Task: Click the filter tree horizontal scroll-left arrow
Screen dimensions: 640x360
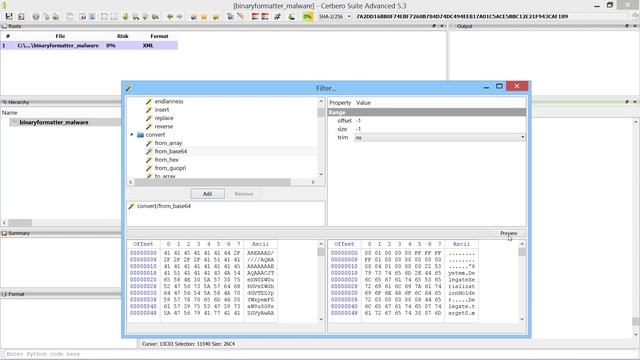Action: (x=131, y=182)
